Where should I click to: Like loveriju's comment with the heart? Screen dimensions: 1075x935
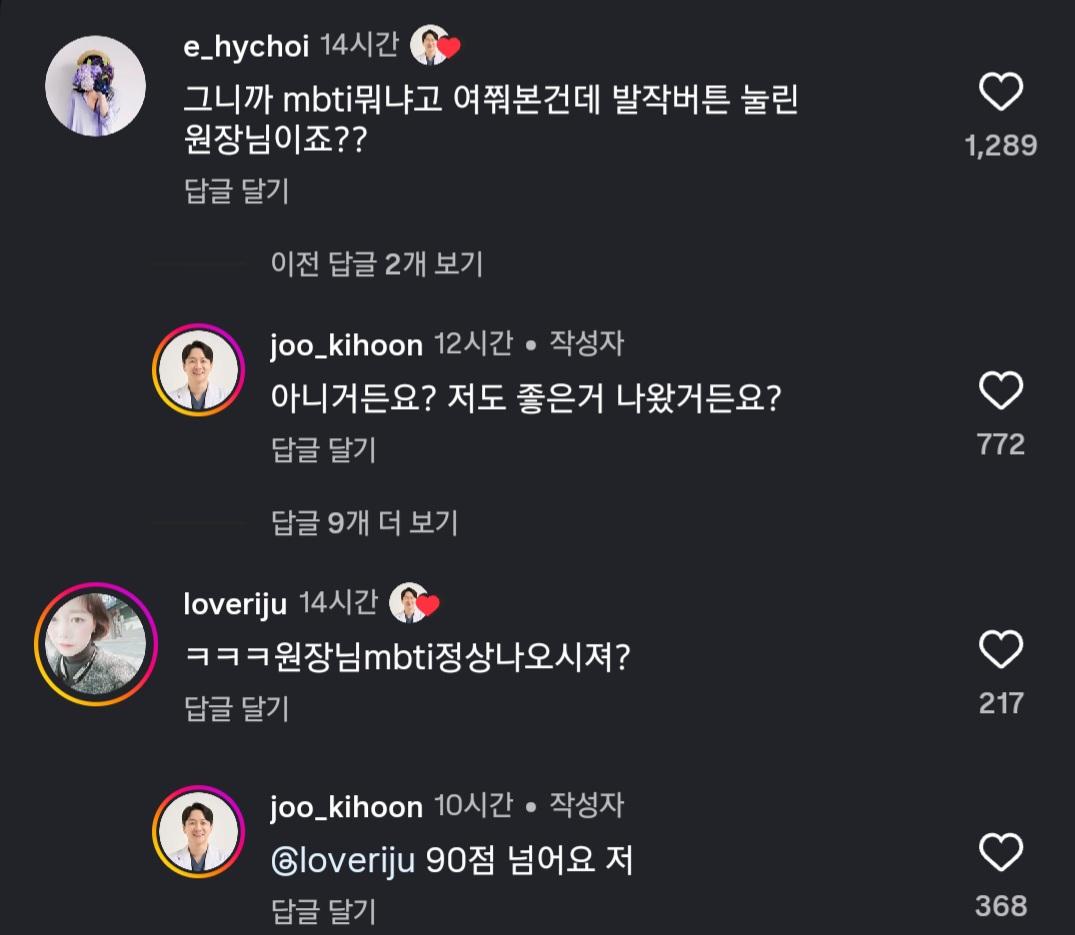1000,651
